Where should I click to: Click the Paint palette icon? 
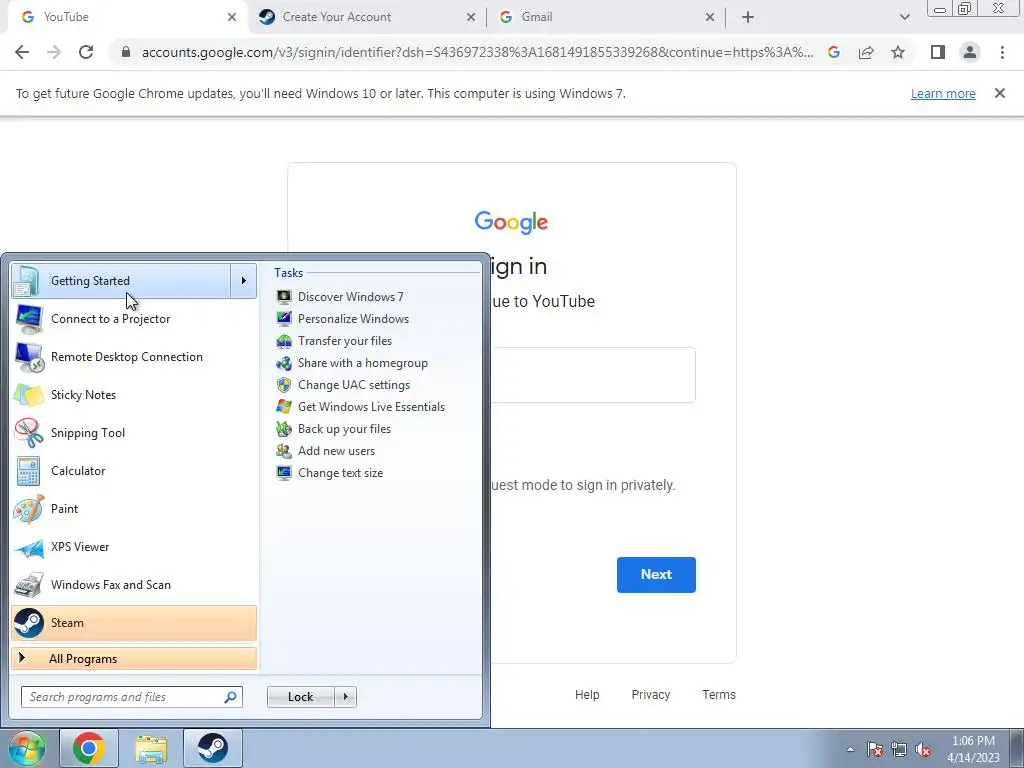pyautogui.click(x=29, y=509)
